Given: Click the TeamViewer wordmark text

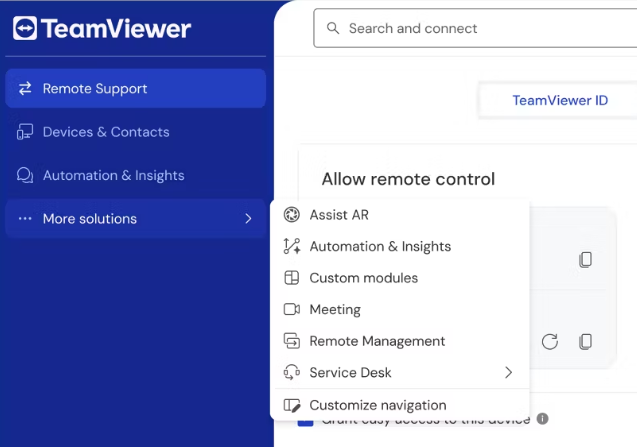Looking at the screenshot, I should click(116, 29).
